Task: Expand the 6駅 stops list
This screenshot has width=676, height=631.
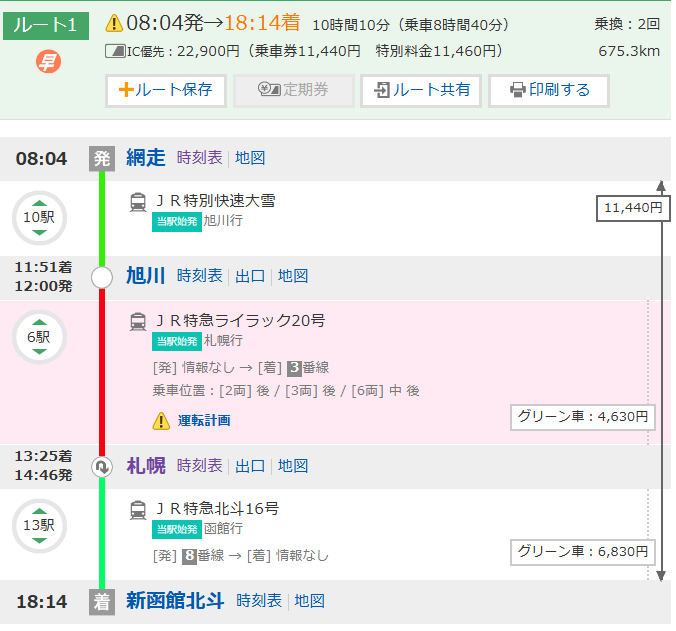Action: click(x=39, y=337)
